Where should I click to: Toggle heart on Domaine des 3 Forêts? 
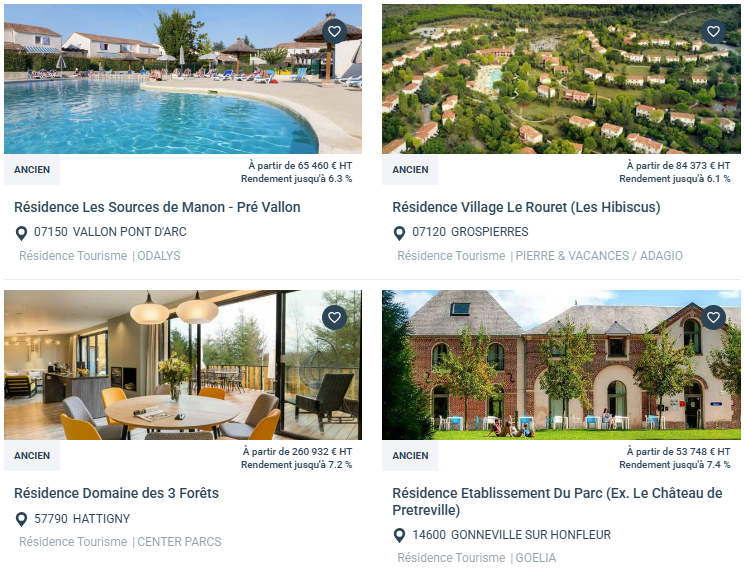[334, 317]
